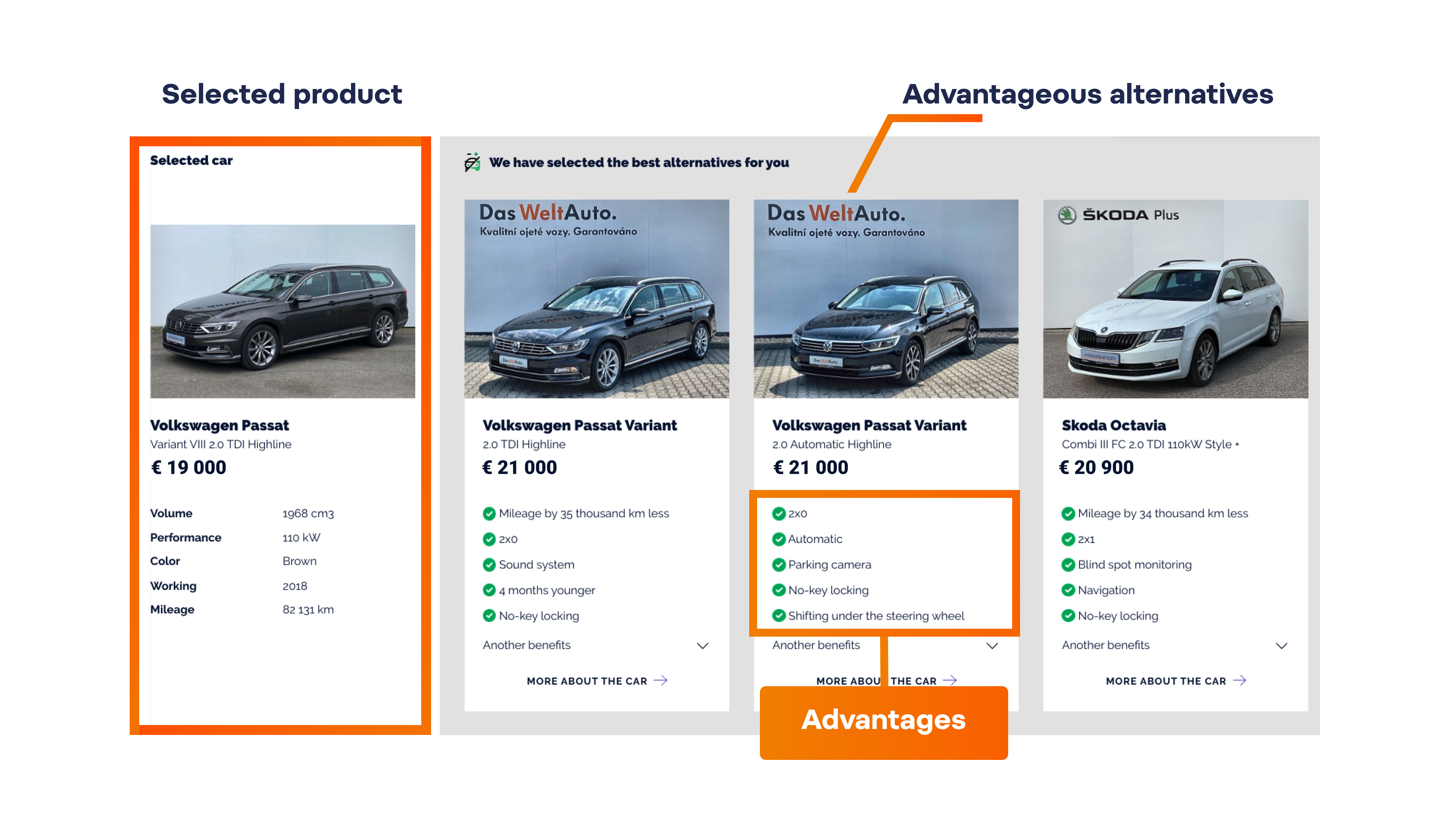
Task: Click green check beside Blind spot monitoring
Action: click(1068, 564)
